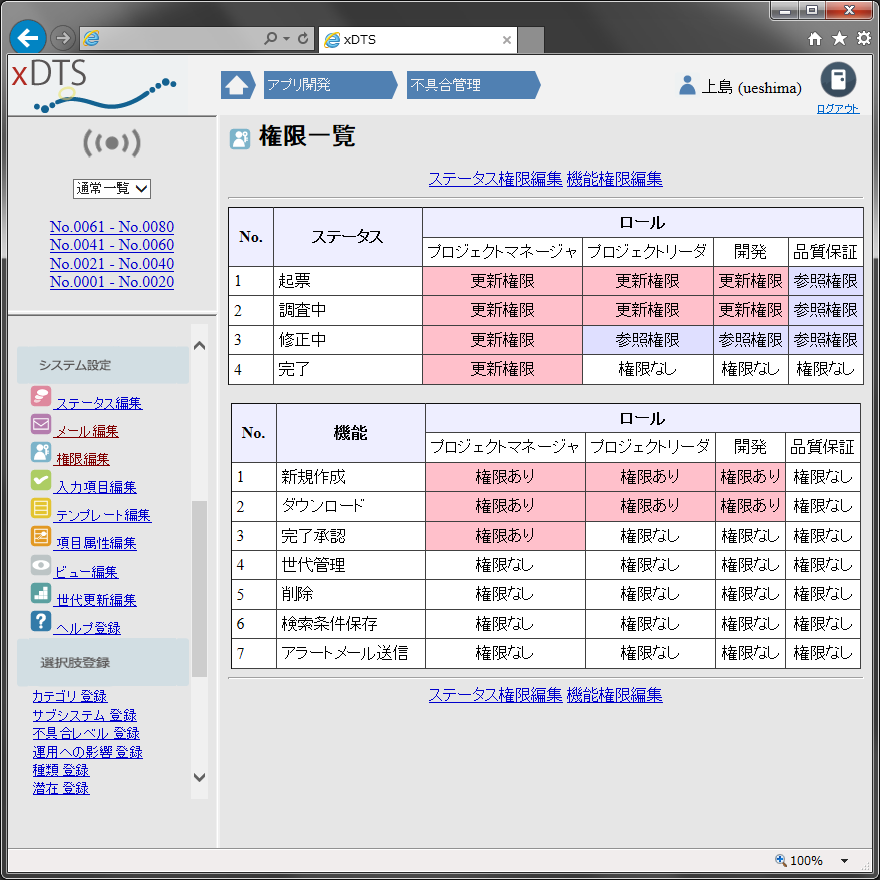This screenshot has width=880, height=880.
Task: Open bottom 機能権限編集 link
Action: point(615,695)
